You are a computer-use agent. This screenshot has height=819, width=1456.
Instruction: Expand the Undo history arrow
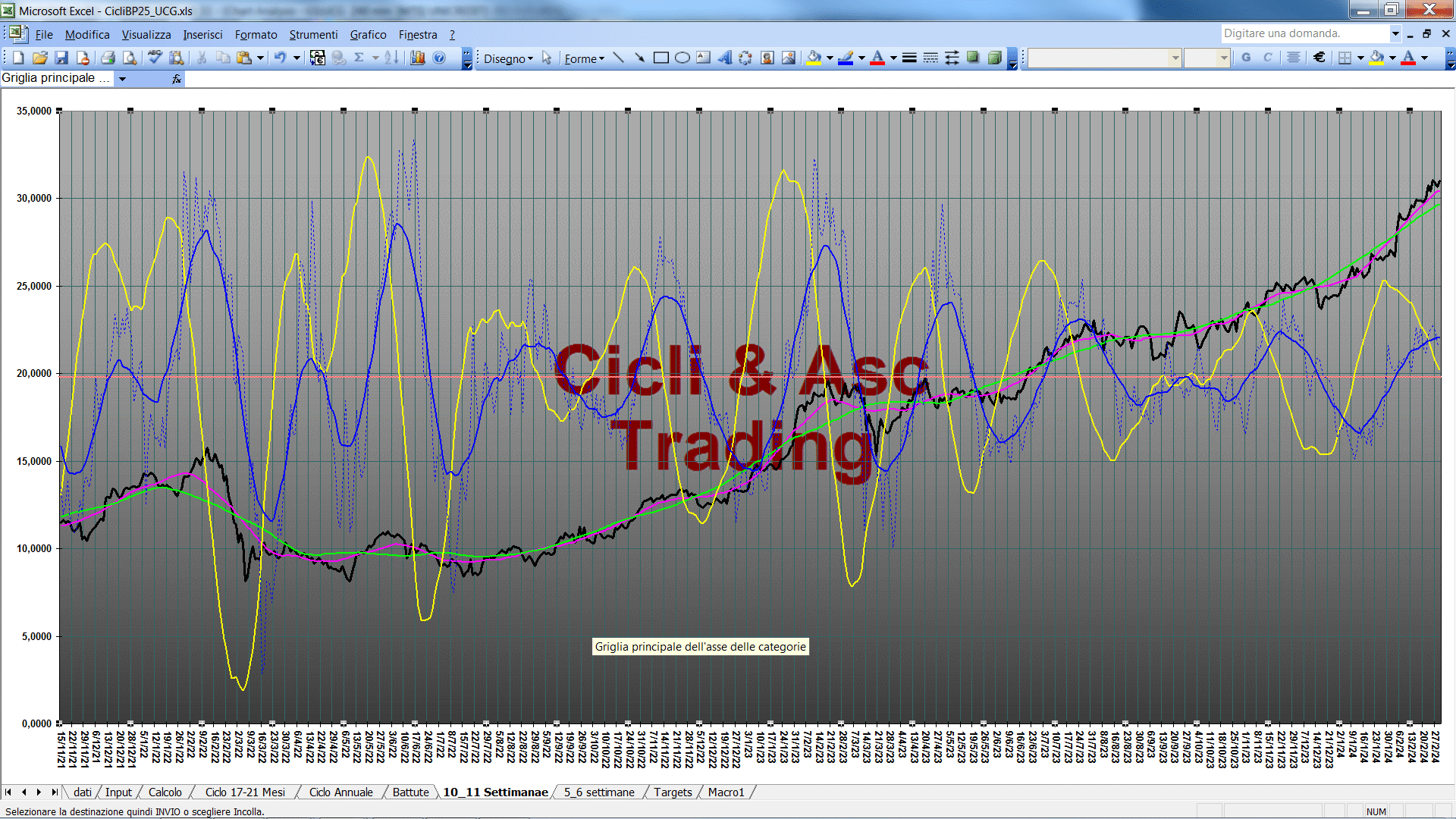pos(297,58)
